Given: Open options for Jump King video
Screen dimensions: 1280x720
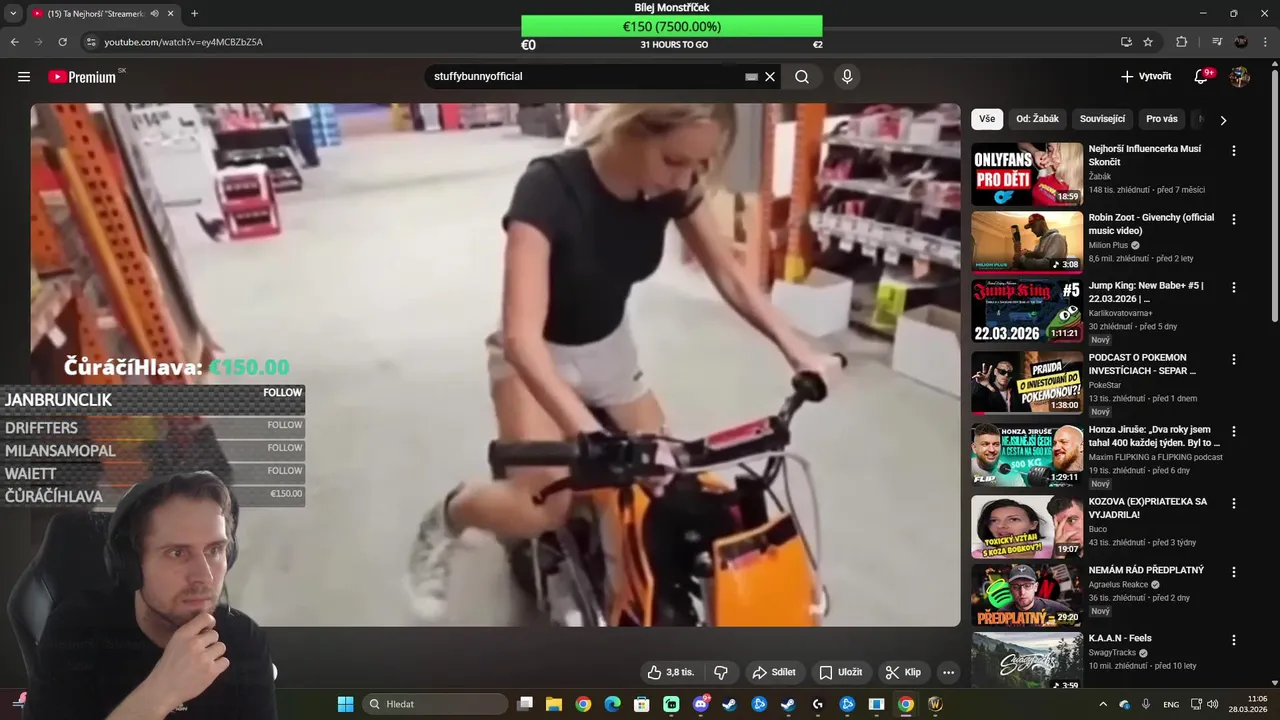Looking at the screenshot, I should [1234, 287].
